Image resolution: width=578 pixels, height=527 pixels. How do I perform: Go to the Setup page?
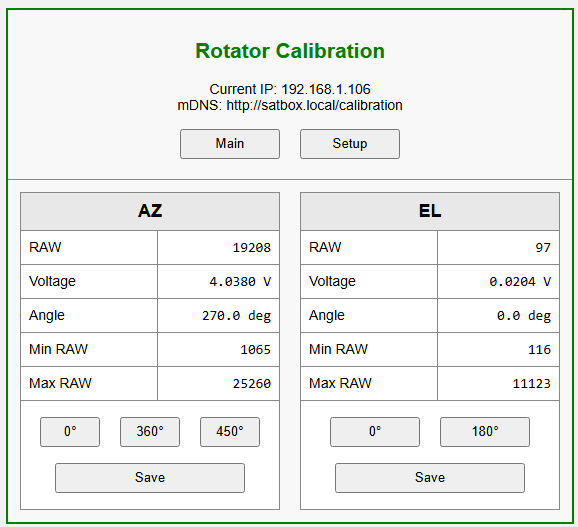pyautogui.click(x=350, y=144)
